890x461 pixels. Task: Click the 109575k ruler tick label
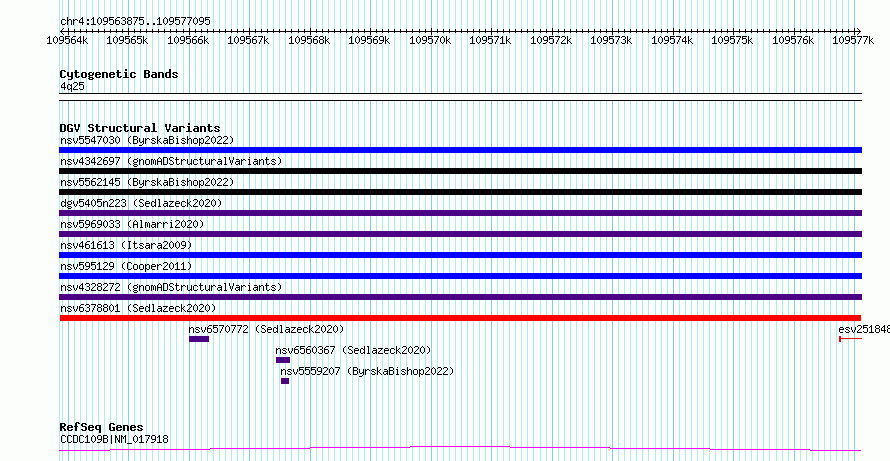tap(733, 40)
